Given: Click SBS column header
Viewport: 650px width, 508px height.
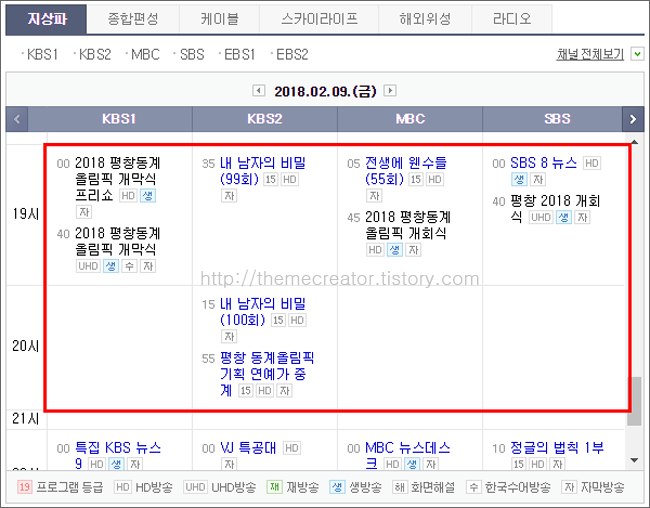Looking at the screenshot, I should point(557,119).
